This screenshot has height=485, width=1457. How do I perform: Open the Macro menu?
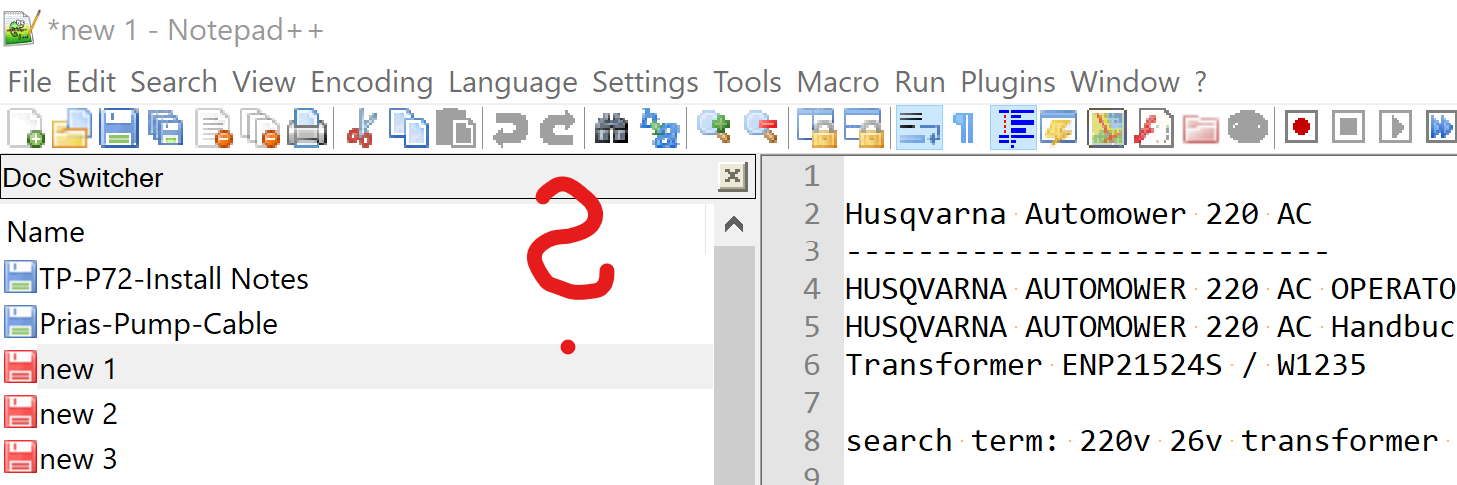pyautogui.click(x=838, y=82)
